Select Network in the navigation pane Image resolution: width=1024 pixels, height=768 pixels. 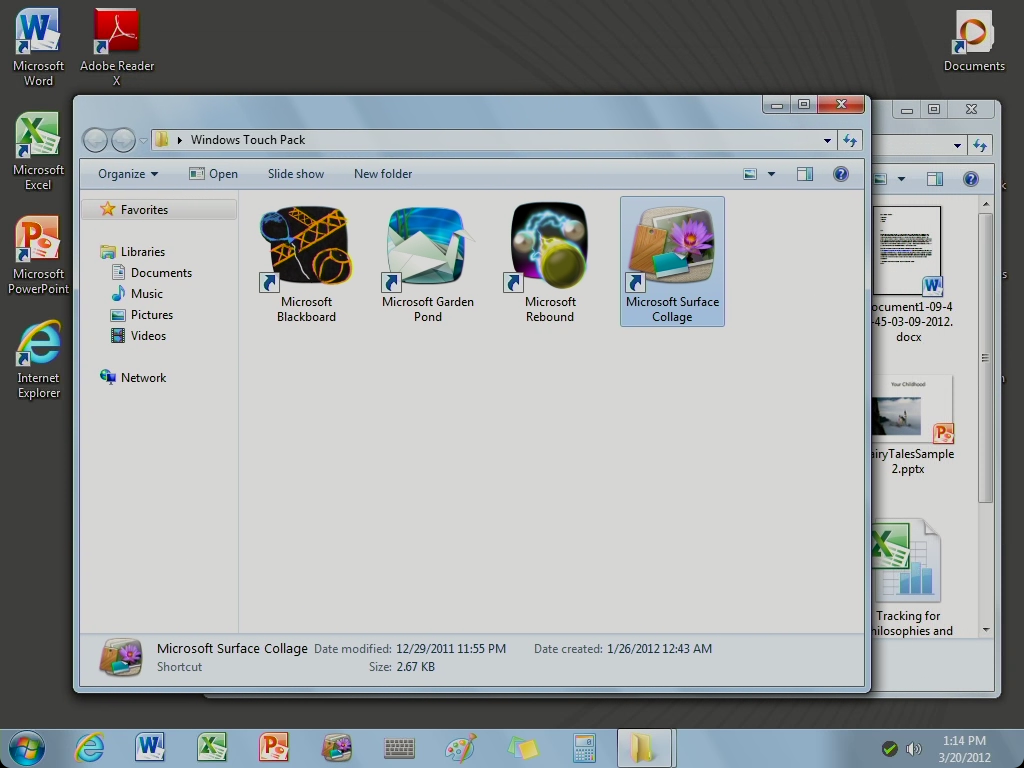pos(133,377)
